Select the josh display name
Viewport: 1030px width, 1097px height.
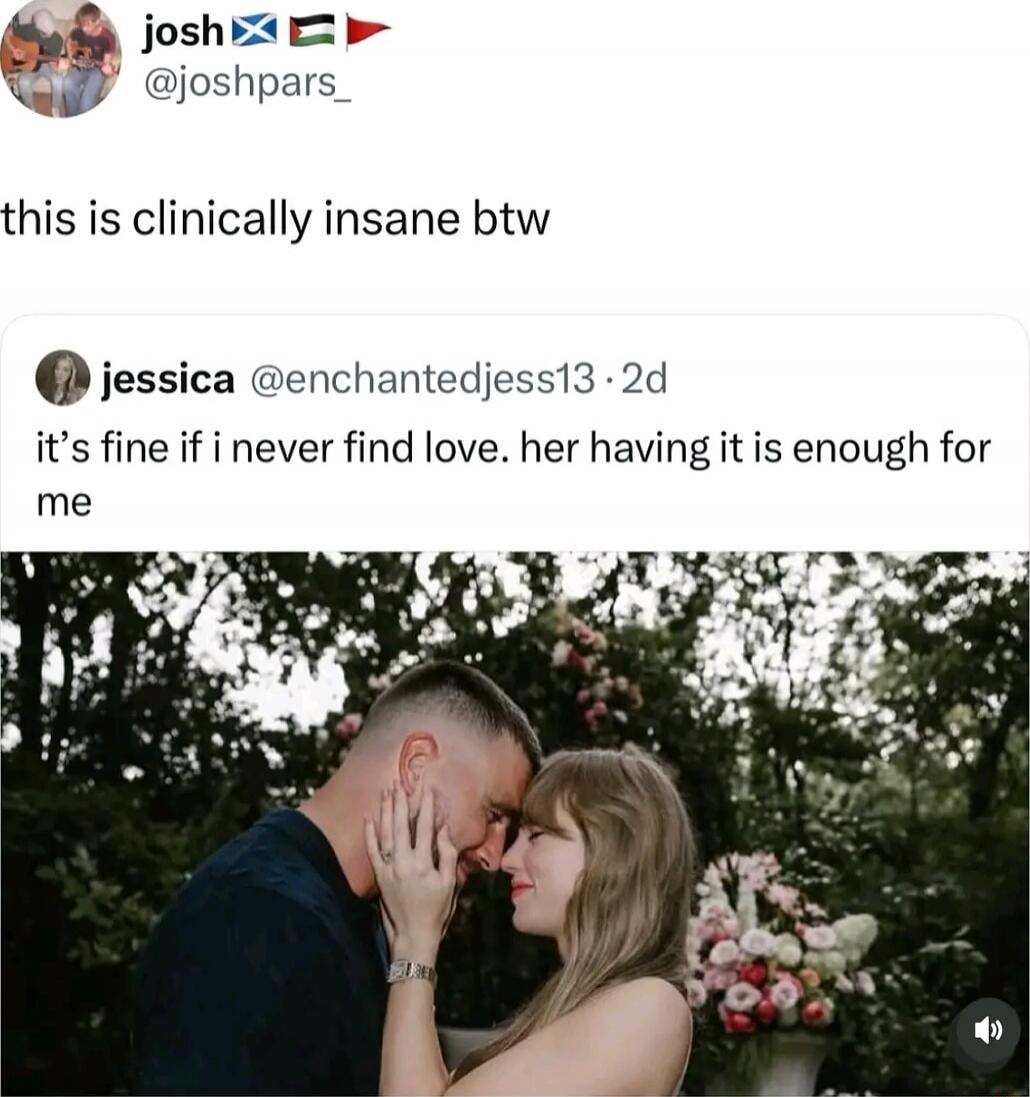[183, 32]
